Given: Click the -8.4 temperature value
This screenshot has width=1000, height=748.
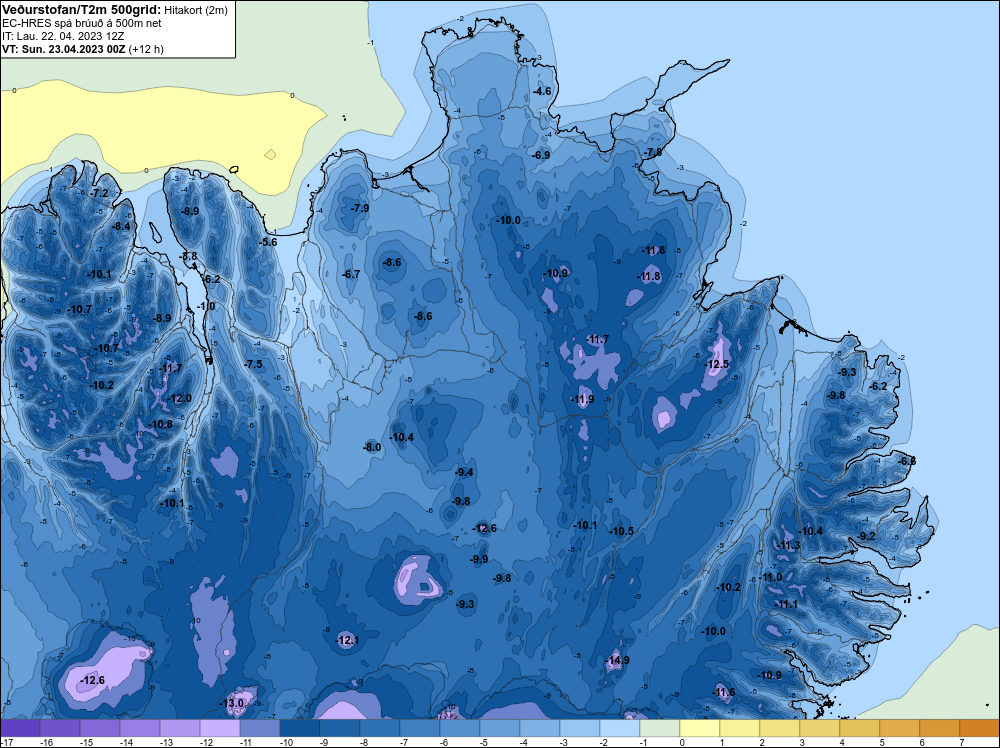Looking at the screenshot, I should (x=121, y=226).
